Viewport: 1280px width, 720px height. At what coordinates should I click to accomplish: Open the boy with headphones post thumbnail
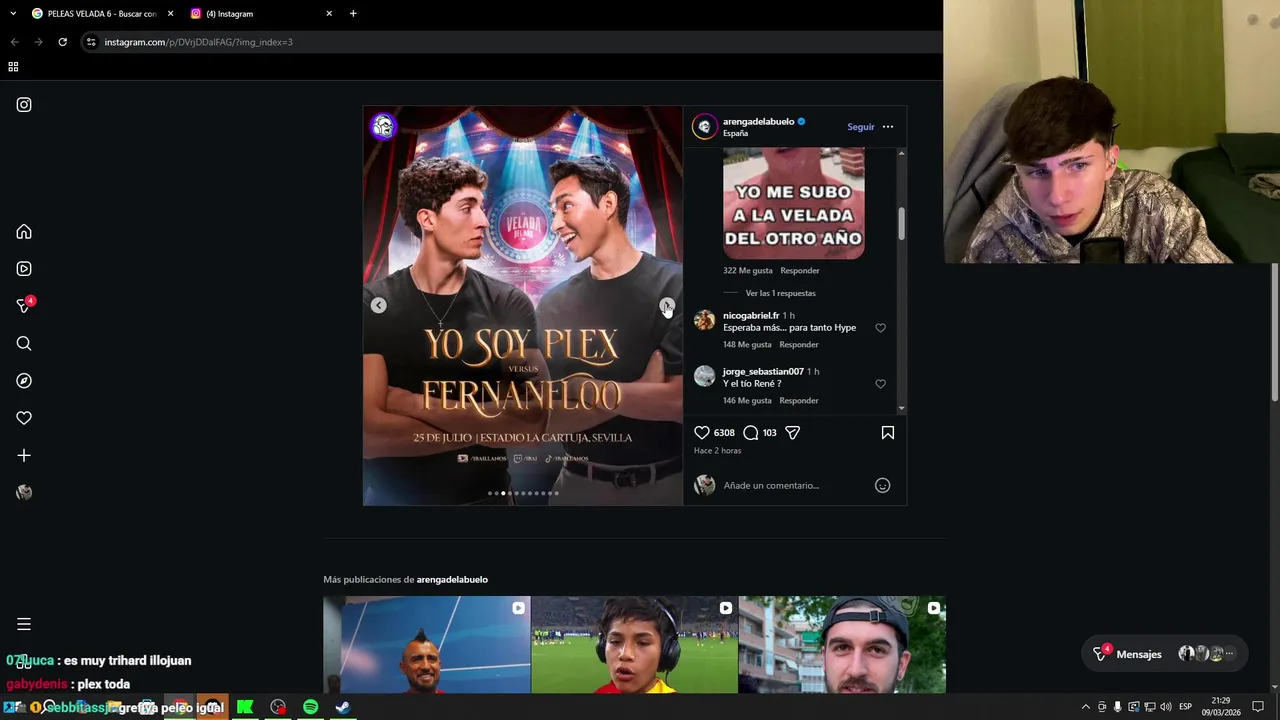(x=634, y=645)
